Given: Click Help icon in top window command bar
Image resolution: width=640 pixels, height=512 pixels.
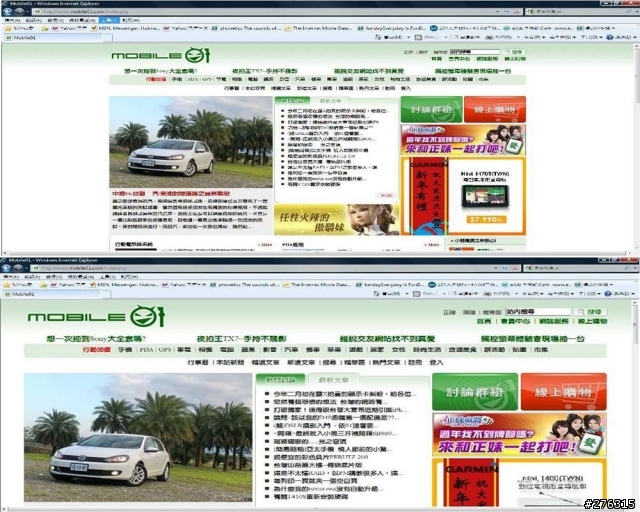Looking at the screenshot, I should (610, 37).
